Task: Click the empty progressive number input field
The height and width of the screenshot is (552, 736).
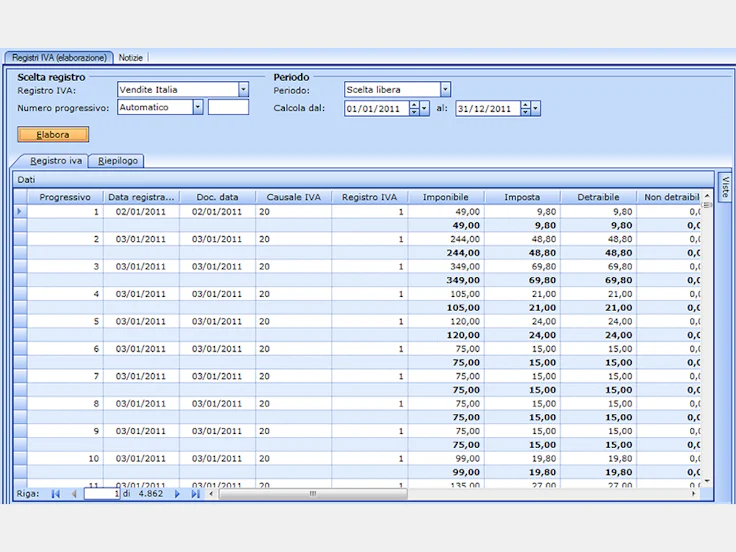Action: [x=229, y=107]
